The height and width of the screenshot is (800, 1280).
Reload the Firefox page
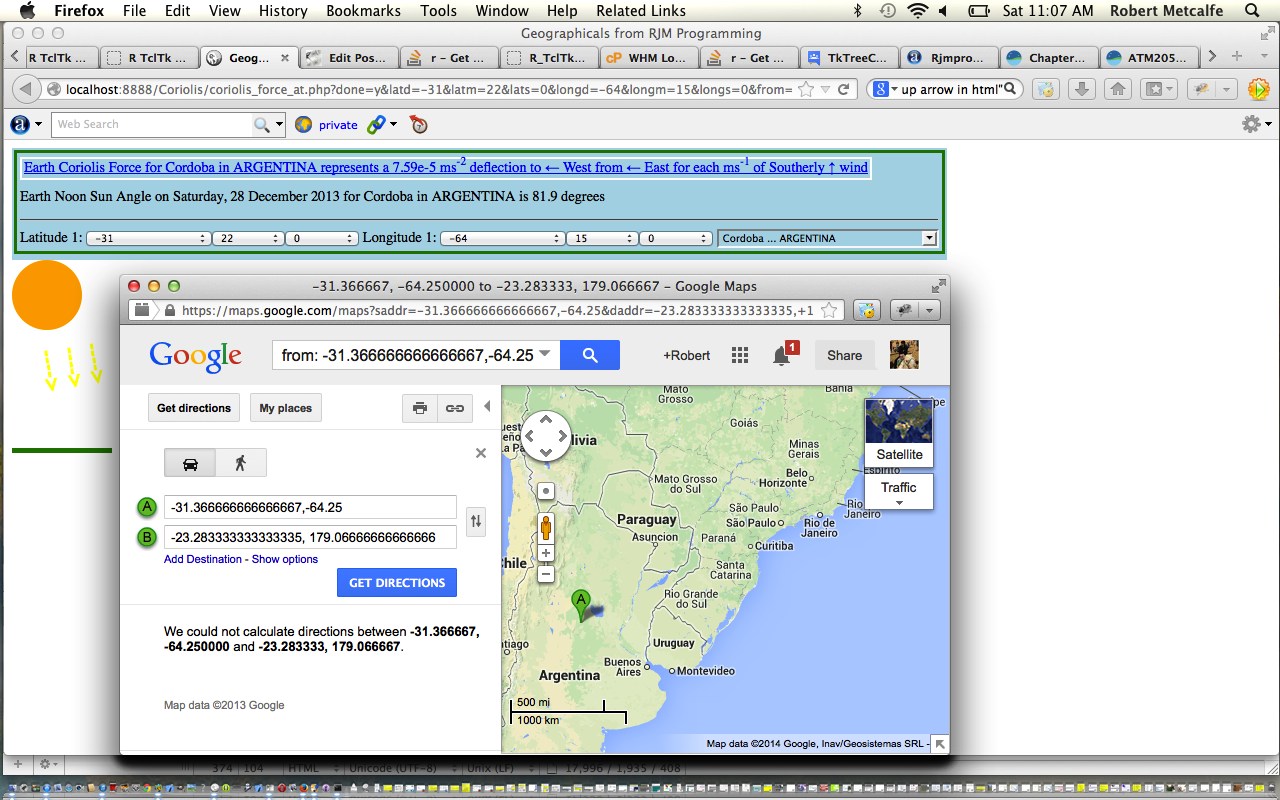pos(844,89)
